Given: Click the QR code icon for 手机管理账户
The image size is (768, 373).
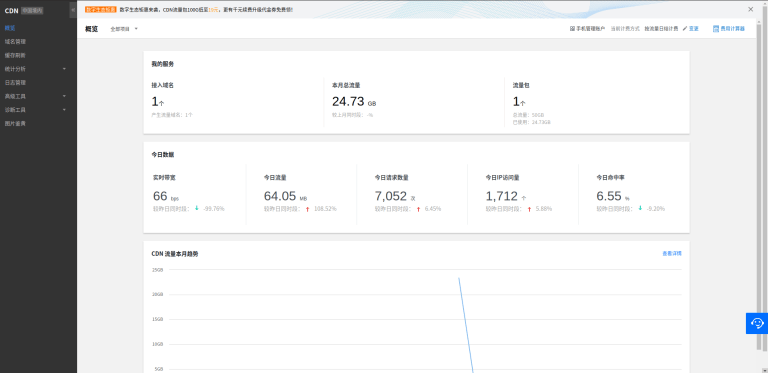Looking at the screenshot, I should [x=572, y=29].
